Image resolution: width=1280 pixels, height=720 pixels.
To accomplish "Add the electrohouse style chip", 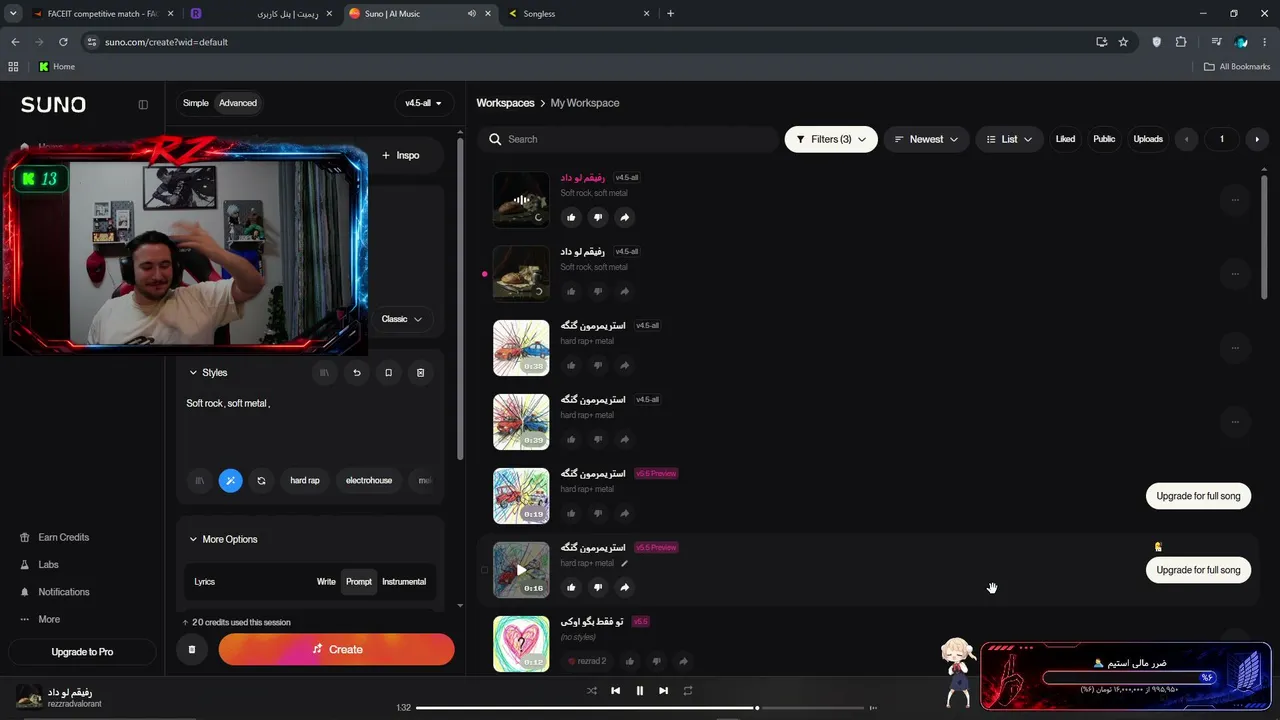I will coord(369,481).
